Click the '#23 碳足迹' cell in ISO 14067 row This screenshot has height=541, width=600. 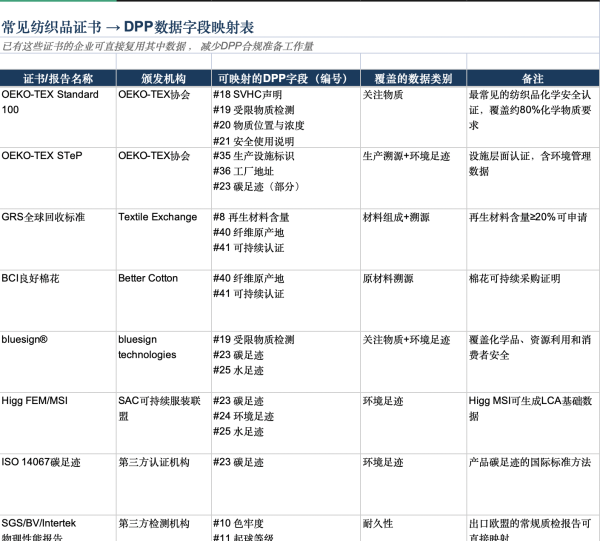click(286, 484)
